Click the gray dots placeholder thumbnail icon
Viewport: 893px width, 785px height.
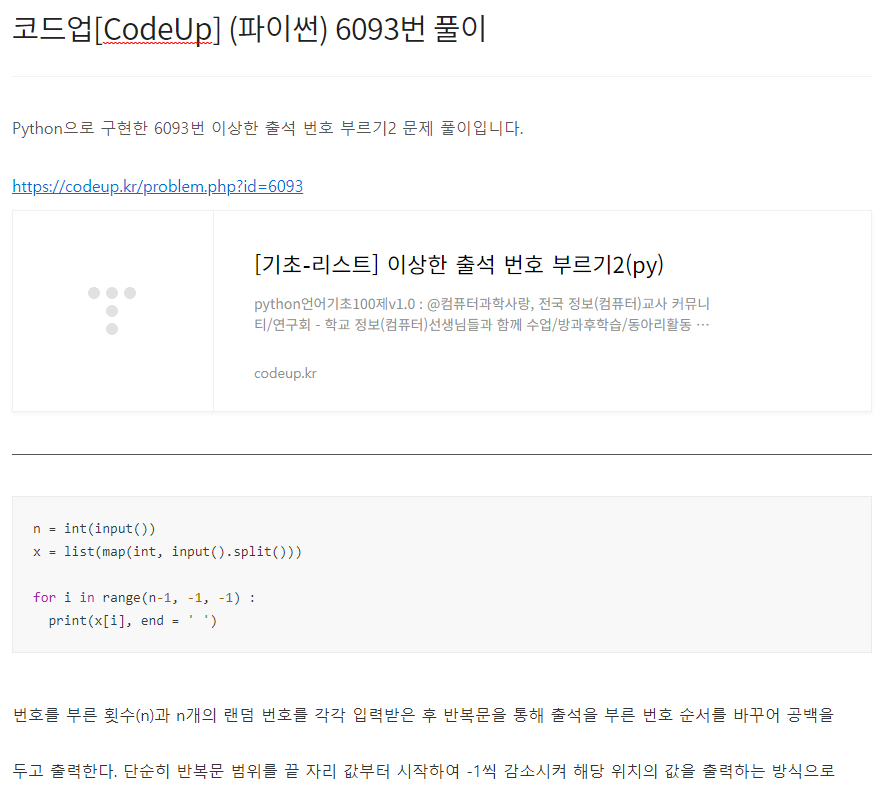pyautogui.click(x=112, y=310)
